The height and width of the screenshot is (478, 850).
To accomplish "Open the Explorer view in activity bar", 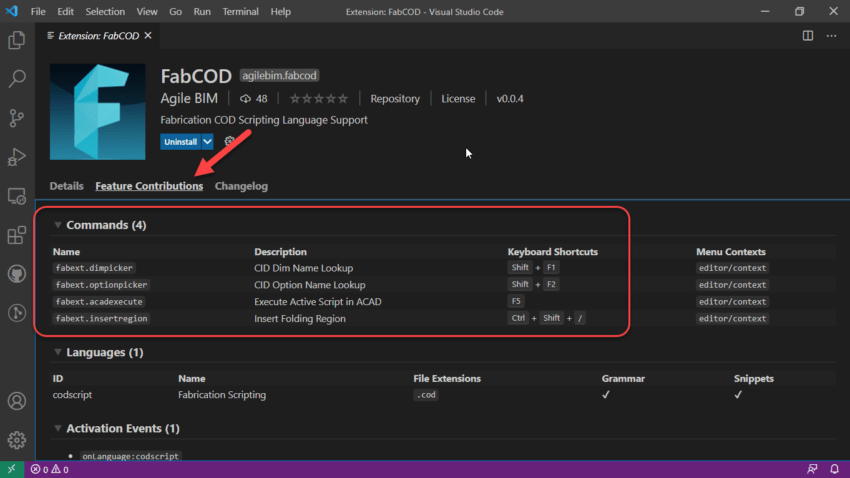I will 17,40.
